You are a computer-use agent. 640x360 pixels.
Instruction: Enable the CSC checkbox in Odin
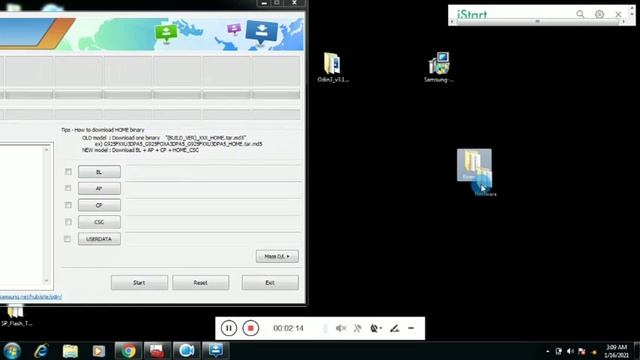(68, 222)
